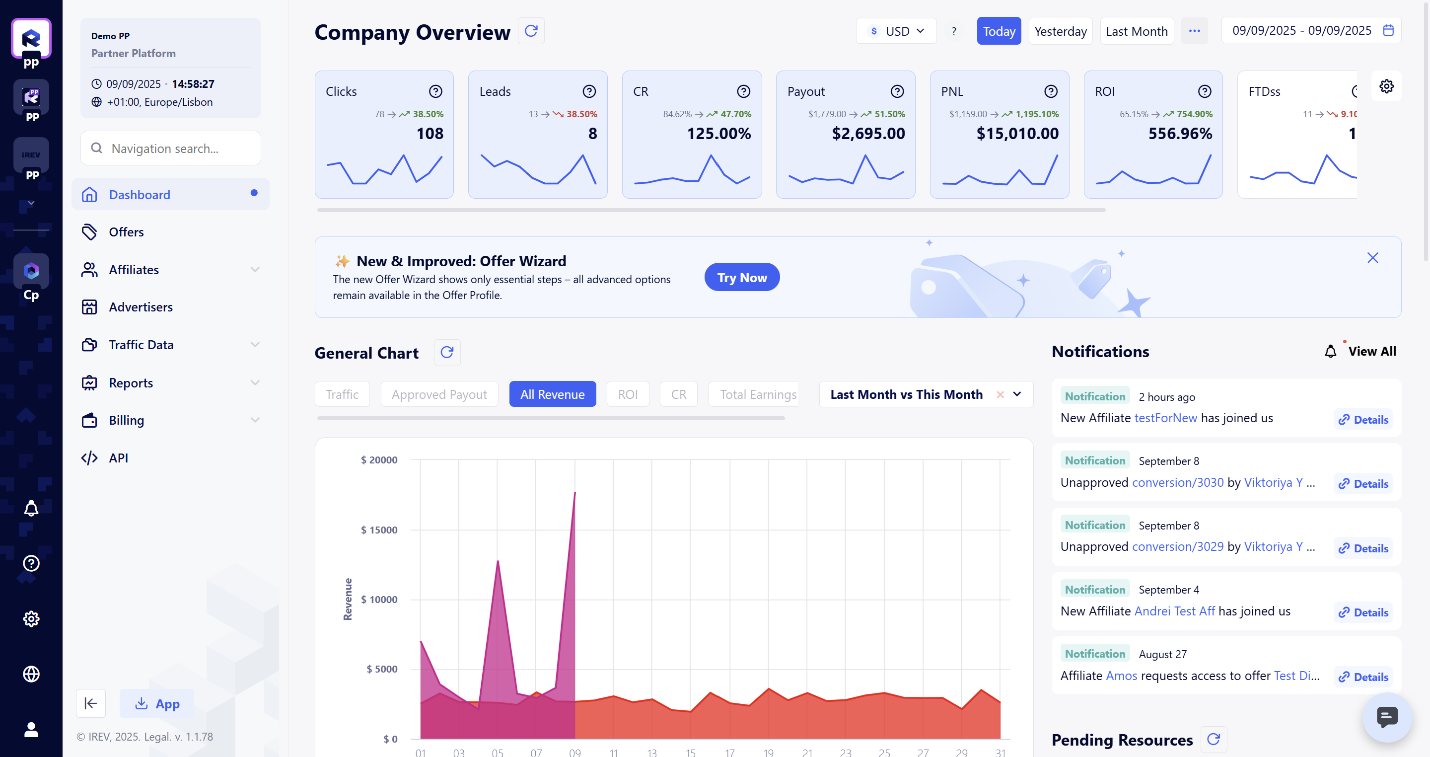The height and width of the screenshot is (757, 1430).
Task: Open the notifications bell in left rail
Action: point(31,509)
